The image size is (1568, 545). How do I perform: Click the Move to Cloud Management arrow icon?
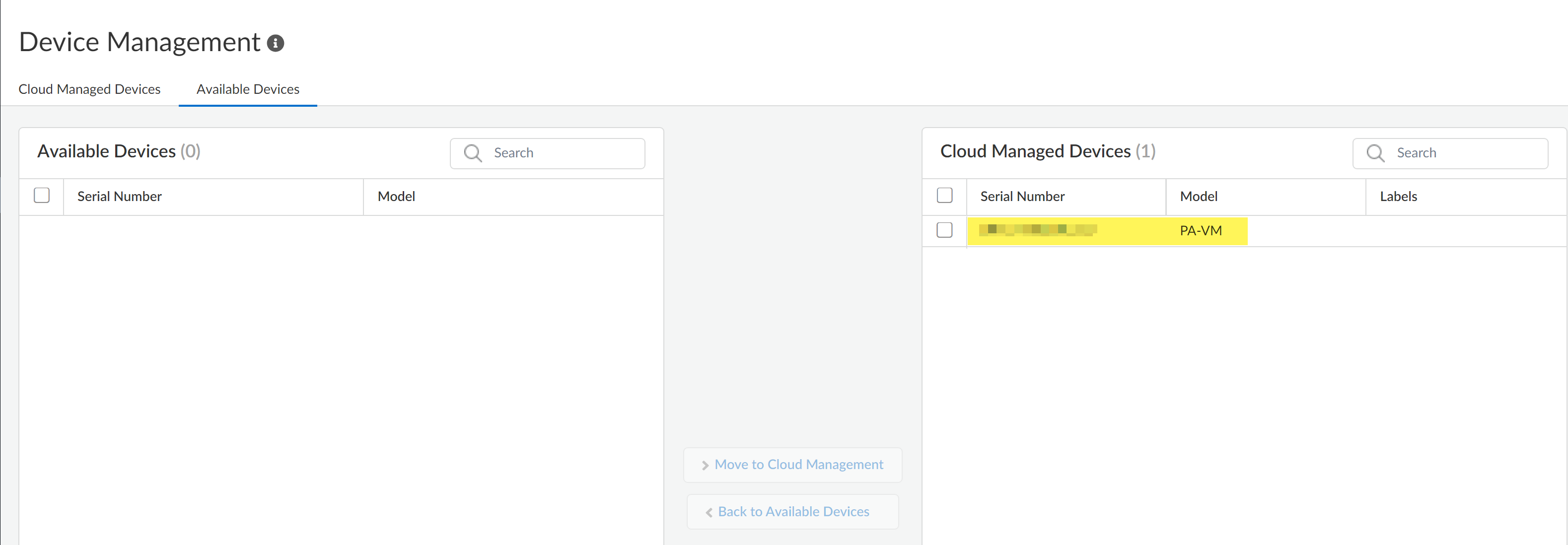[x=705, y=465]
